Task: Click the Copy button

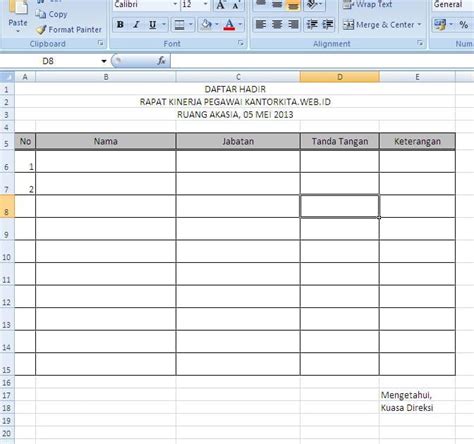Action: pos(52,14)
